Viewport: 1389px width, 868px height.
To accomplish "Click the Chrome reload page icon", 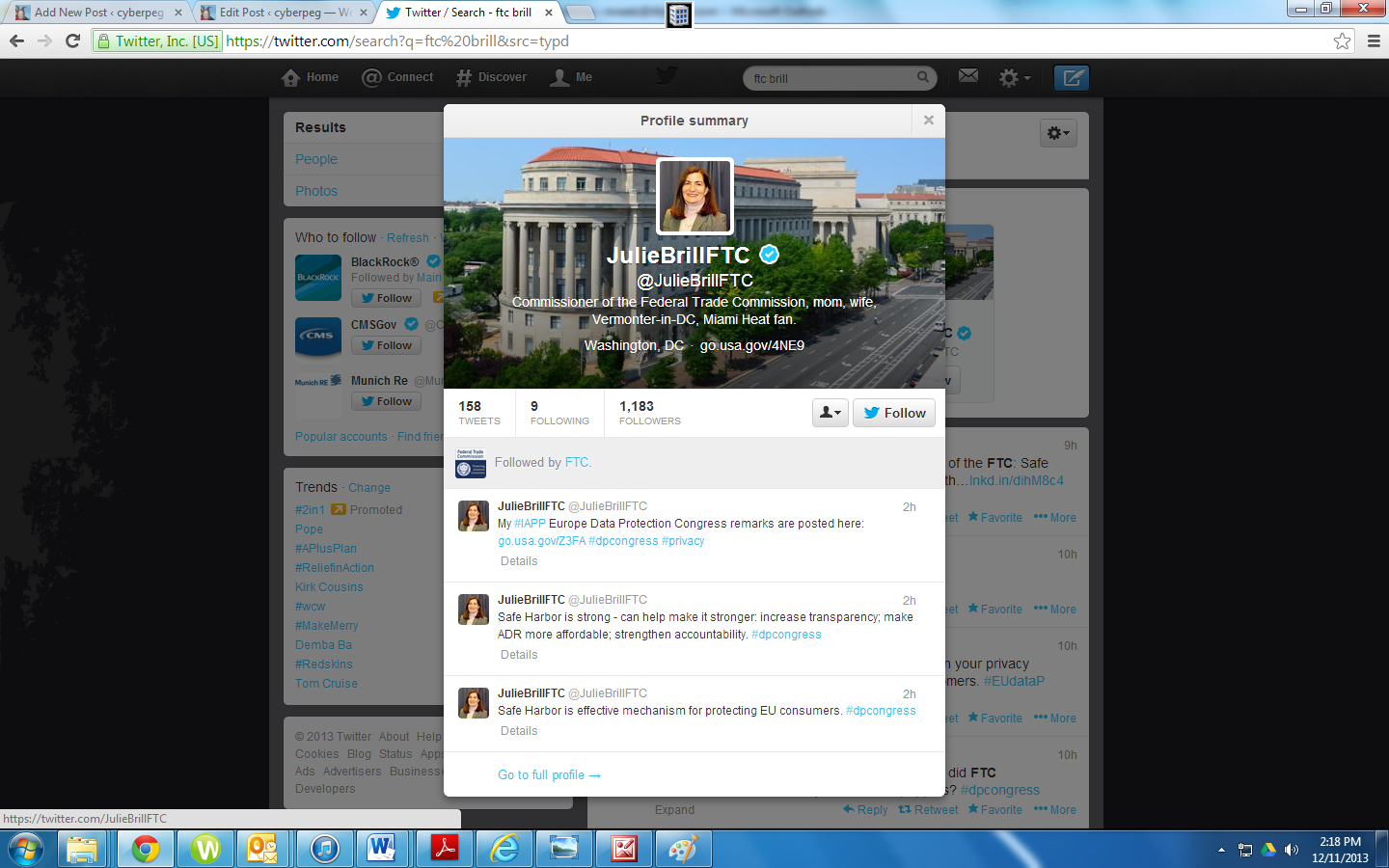I will click(72, 41).
